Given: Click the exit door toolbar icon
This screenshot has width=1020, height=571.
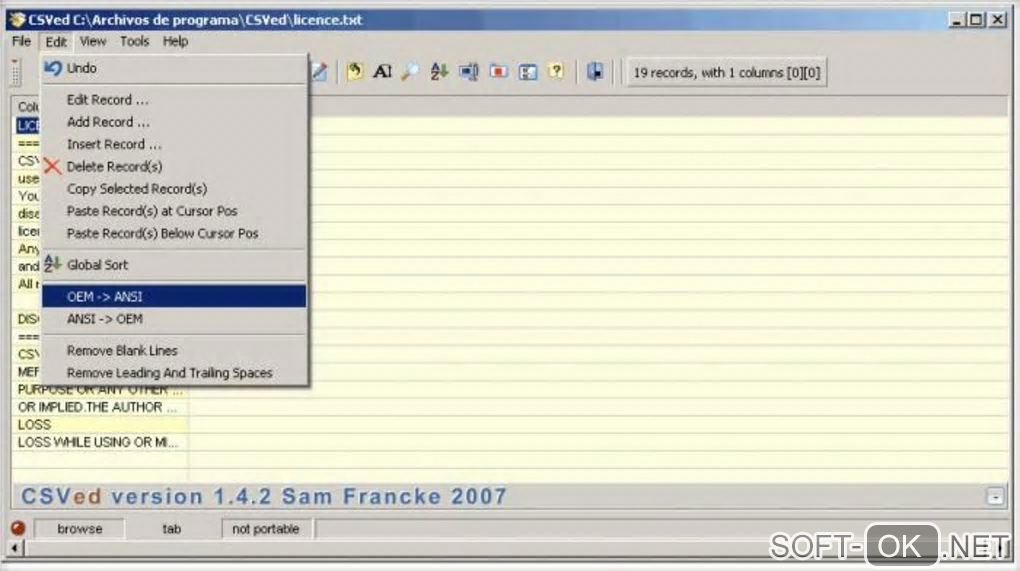Looking at the screenshot, I should click(595, 72).
